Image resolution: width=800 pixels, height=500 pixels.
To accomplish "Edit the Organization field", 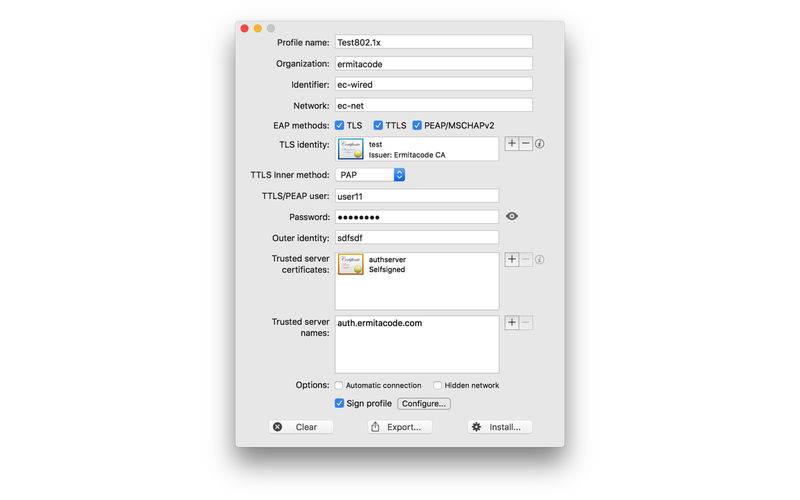I will click(x=434, y=64).
